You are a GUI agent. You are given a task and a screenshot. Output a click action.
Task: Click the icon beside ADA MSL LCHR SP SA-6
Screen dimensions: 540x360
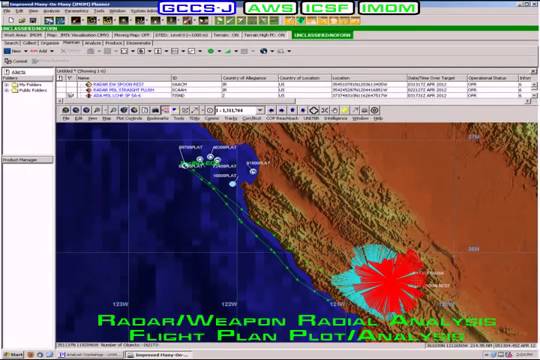pos(89,95)
